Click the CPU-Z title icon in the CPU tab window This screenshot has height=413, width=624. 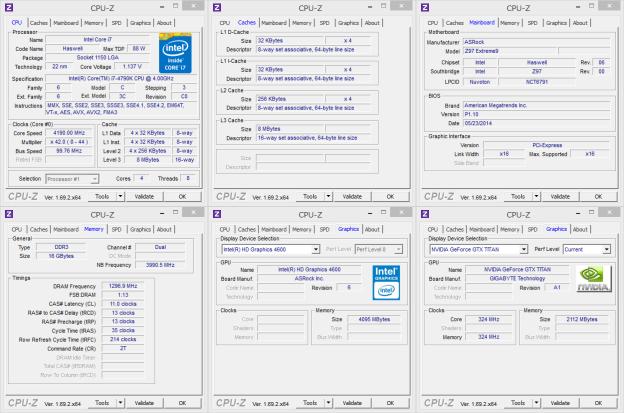[x=9, y=7]
